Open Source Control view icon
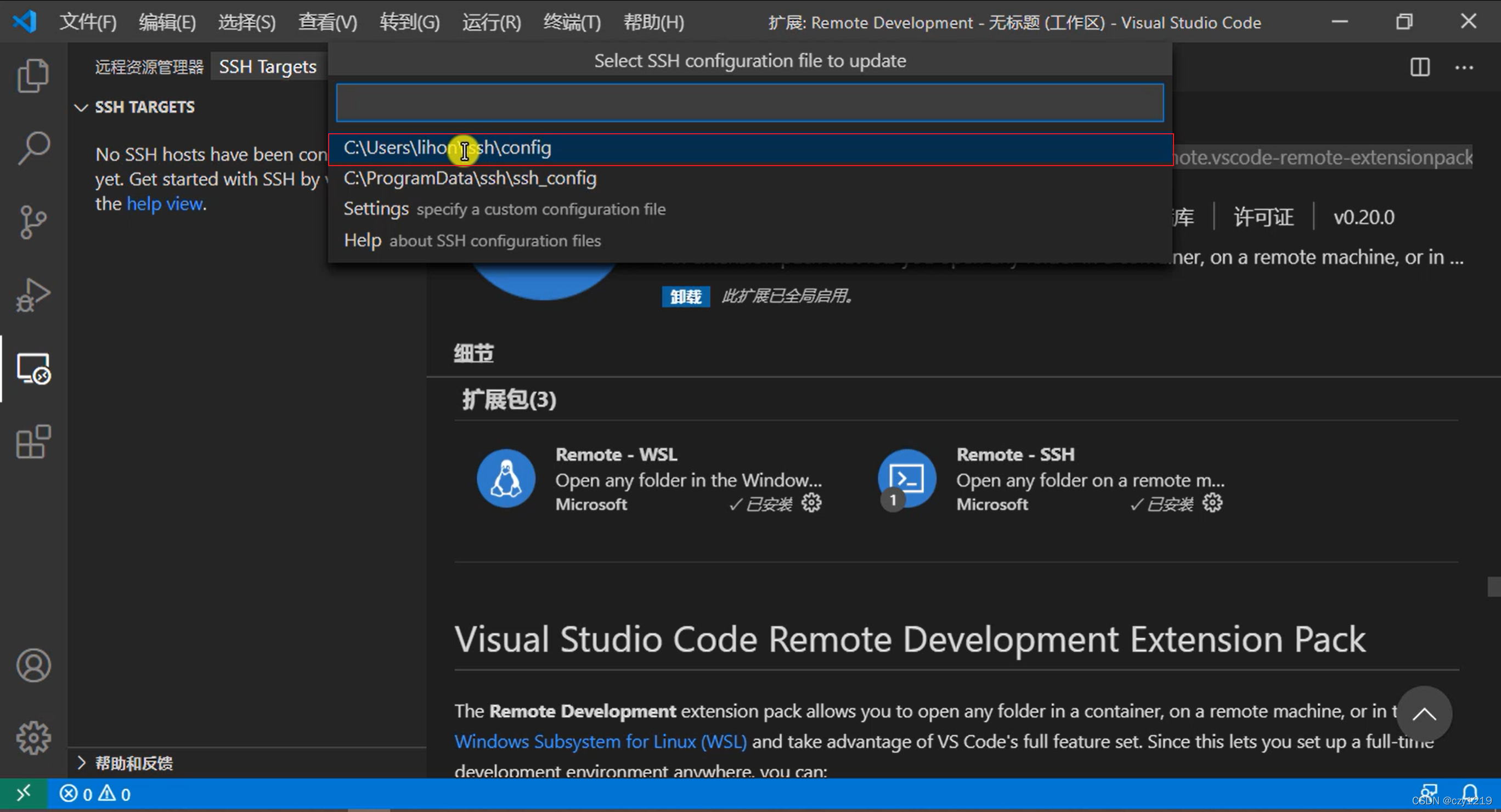1501x812 pixels. point(33,222)
